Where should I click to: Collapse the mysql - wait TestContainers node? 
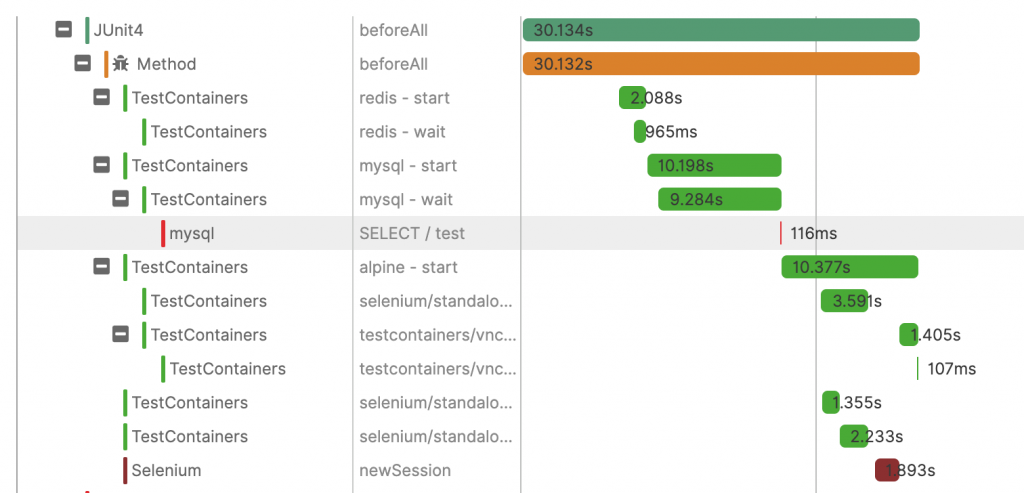(120, 199)
